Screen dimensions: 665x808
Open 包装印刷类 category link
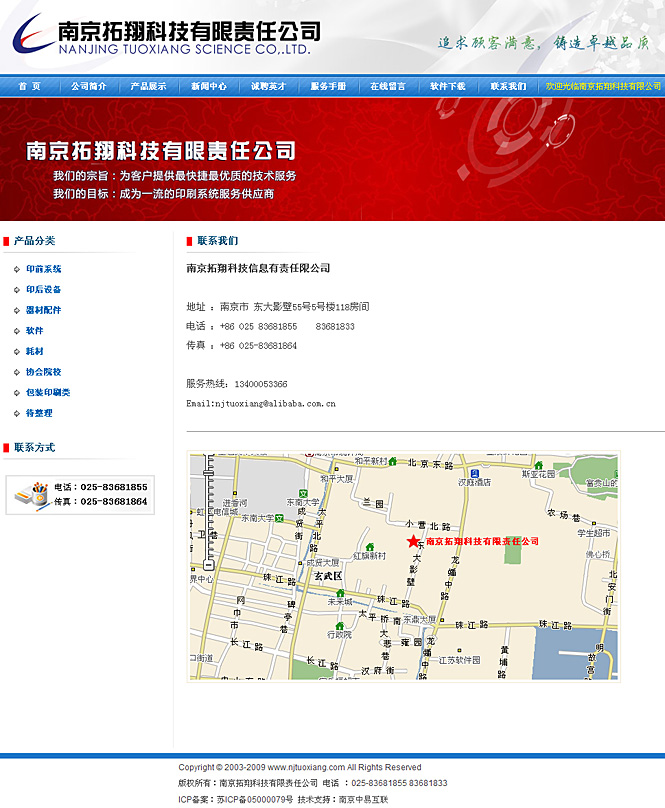click(x=48, y=393)
